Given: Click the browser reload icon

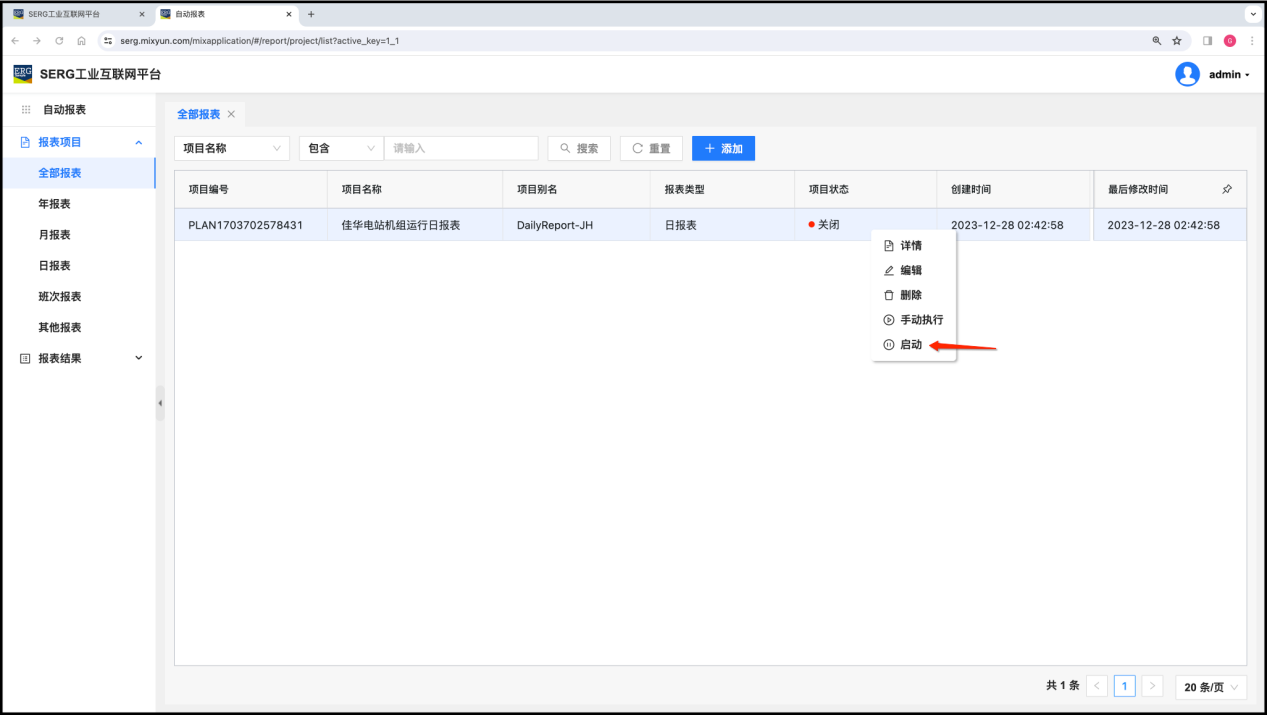Looking at the screenshot, I should coord(59,41).
